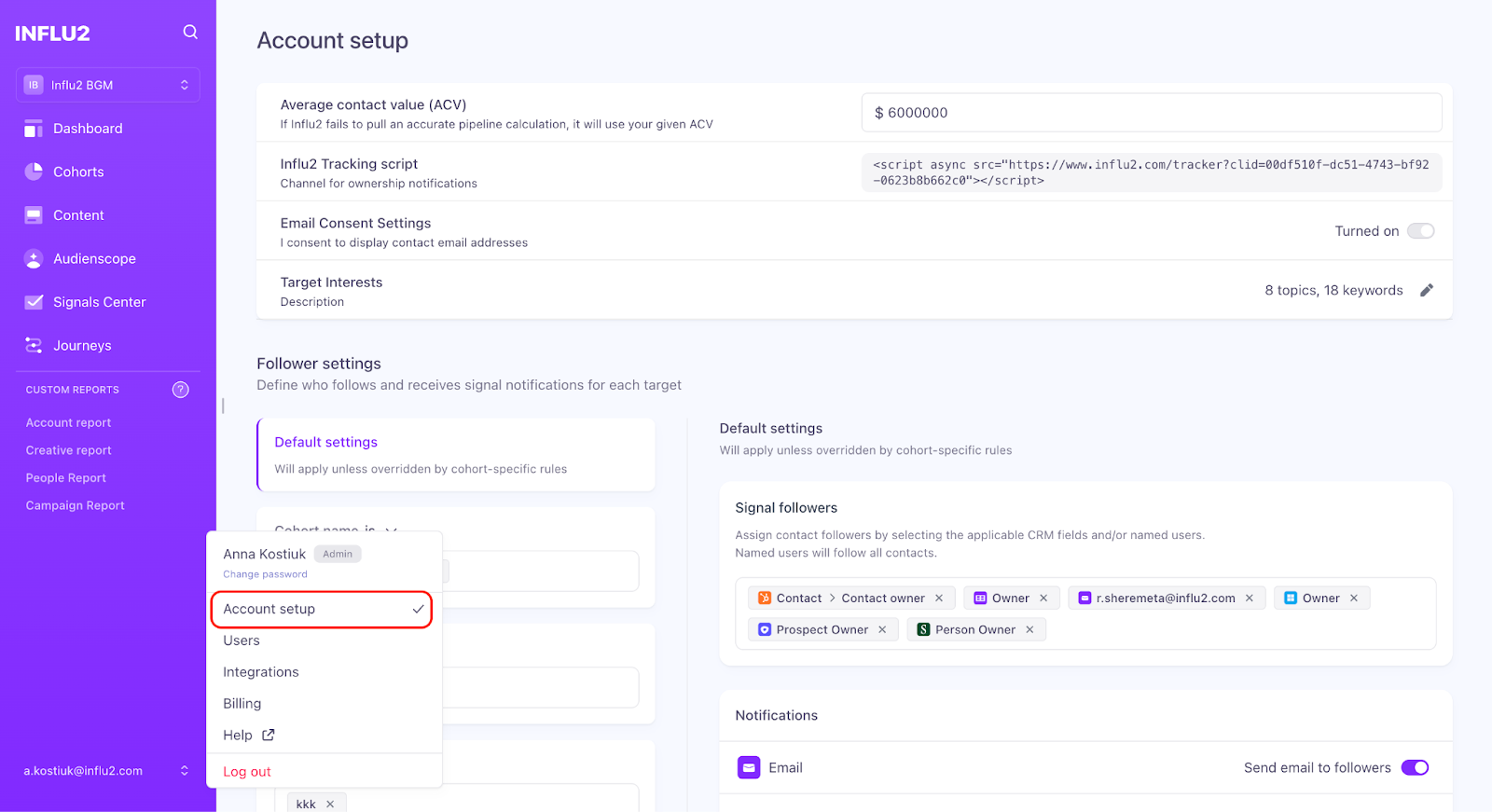The image size is (1492, 812).
Task: Open Users from the account menu
Action: click(242, 640)
